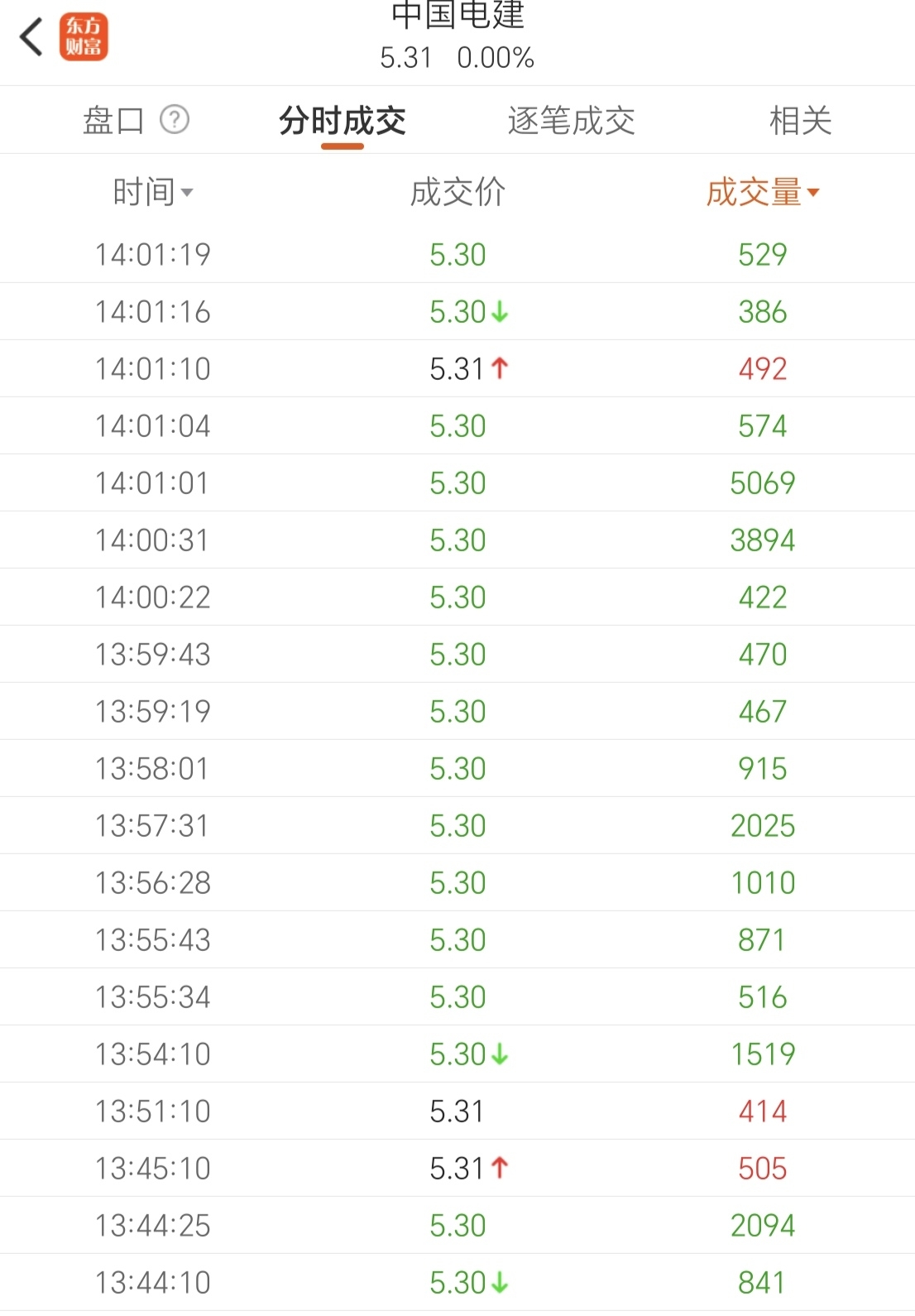Open the 盘口 help question mark
The width and height of the screenshot is (915, 1316).
pos(175,120)
